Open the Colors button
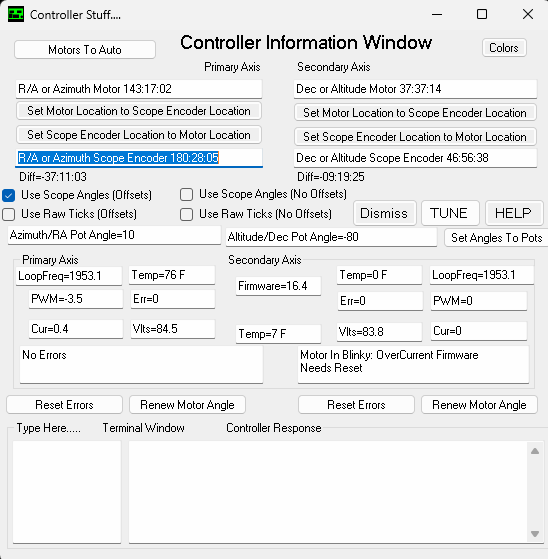The width and height of the screenshot is (548, 559). click(504, 48)
